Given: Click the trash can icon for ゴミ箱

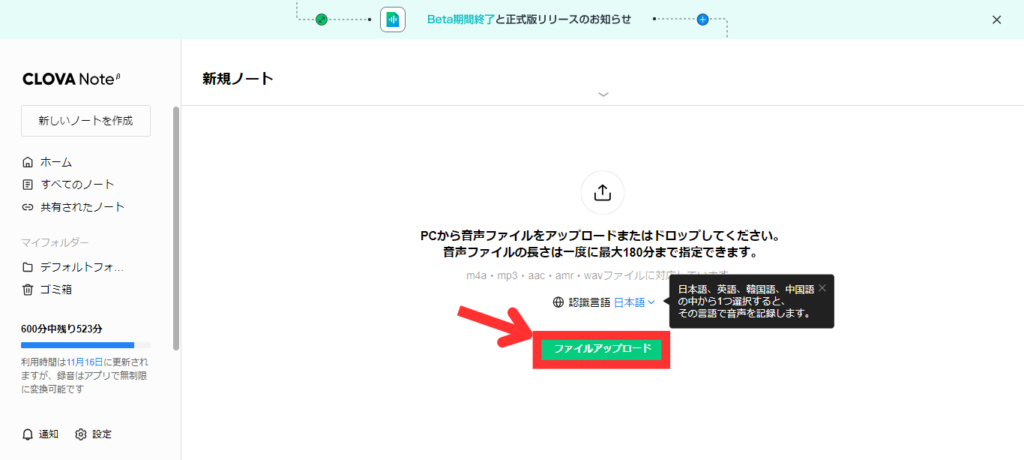Looking at the screenshot, I should tap(28, 290).
